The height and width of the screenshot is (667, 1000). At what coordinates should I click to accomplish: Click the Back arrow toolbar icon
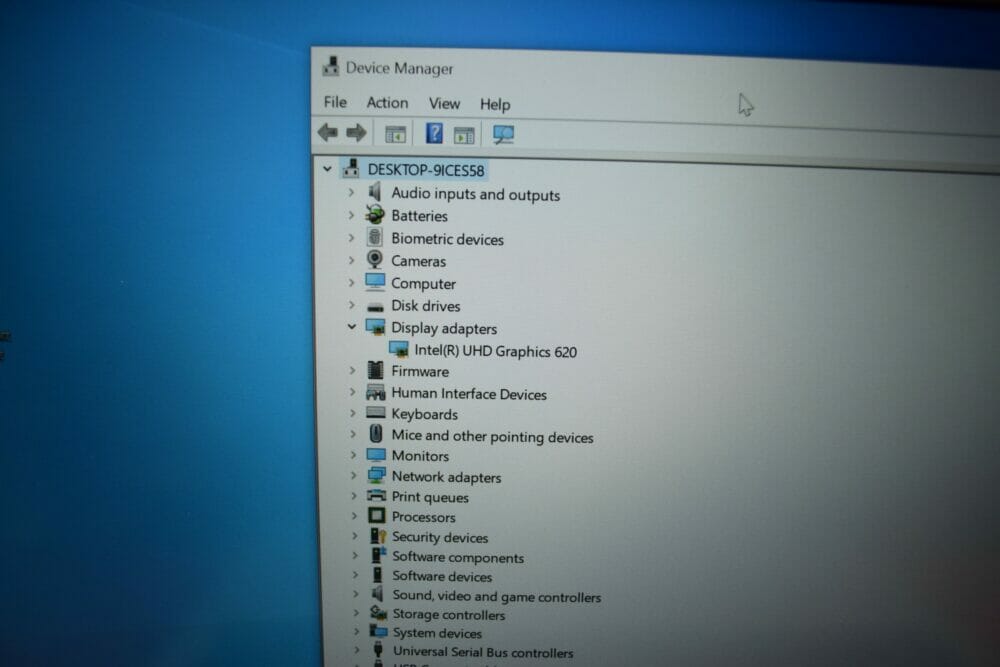(328, 133)
